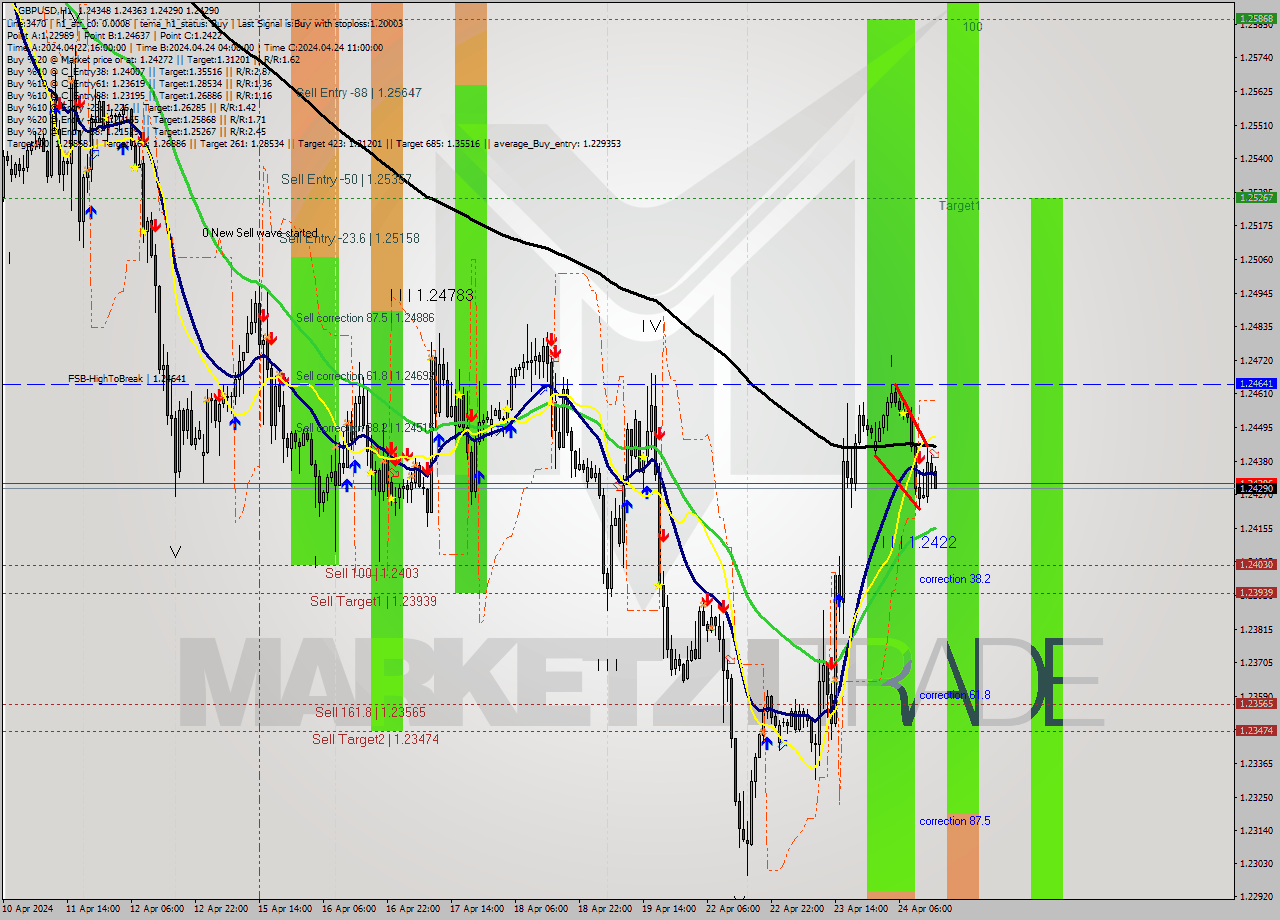The height and width of the screenshot is (920, 1280).
Task: Click the 'Sell Target2 | 1.23474' label
Action: click(x=375, y=739)
